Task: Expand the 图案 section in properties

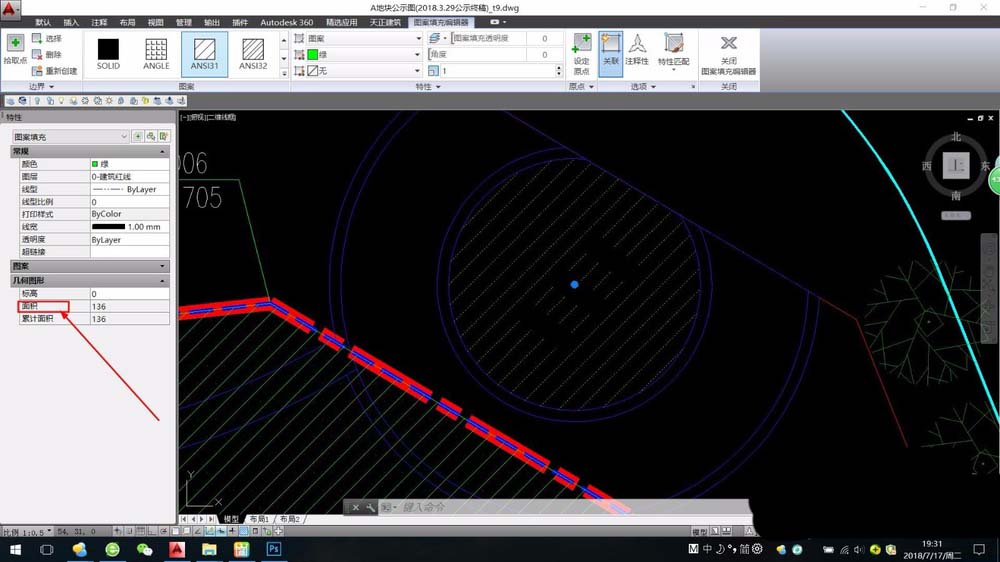Action: pos(163,266)
